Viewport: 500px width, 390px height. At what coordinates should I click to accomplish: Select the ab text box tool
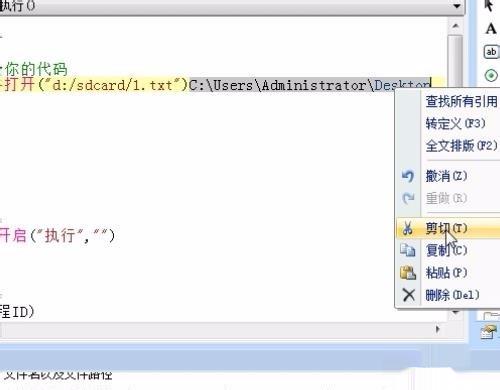491,52
